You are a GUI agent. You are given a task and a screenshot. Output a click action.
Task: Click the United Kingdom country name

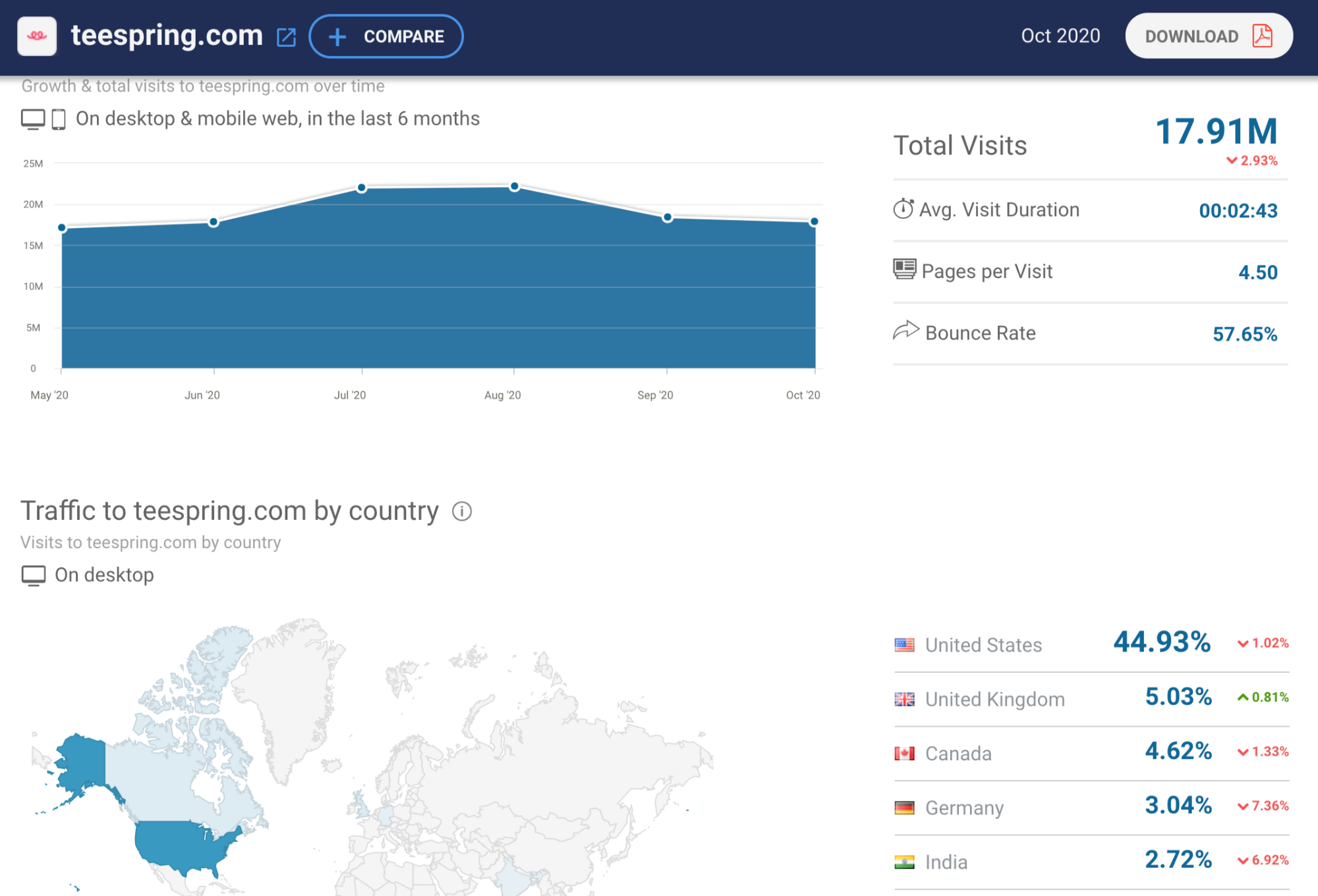994,699
